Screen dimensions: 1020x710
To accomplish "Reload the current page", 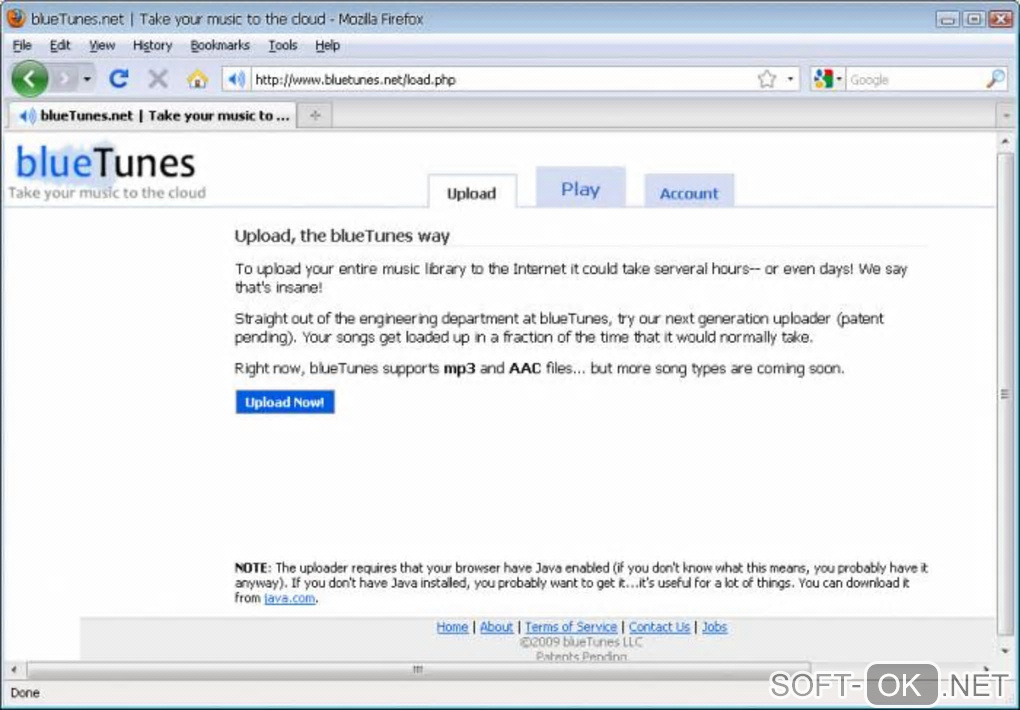I will pos(118,79).
